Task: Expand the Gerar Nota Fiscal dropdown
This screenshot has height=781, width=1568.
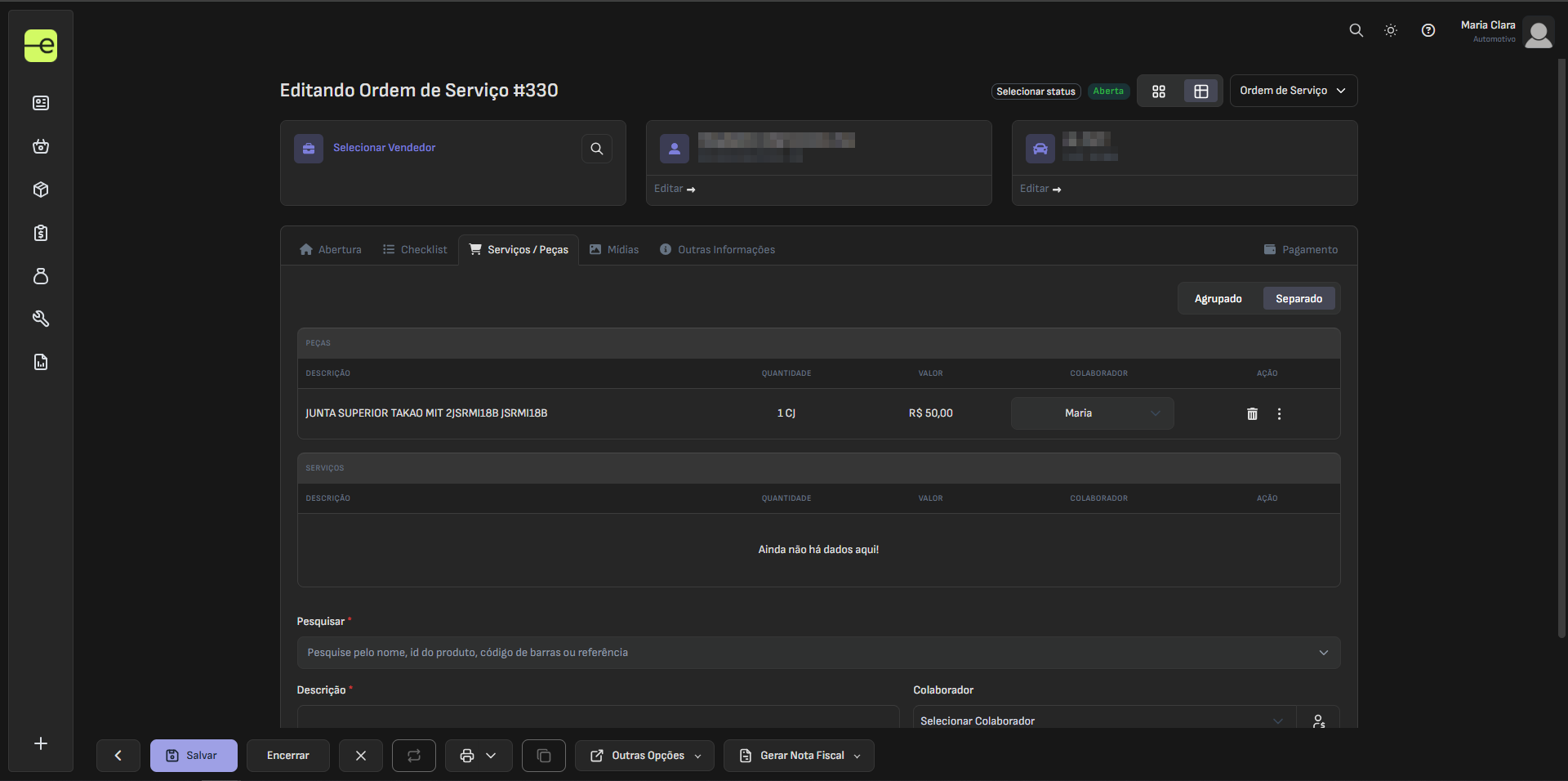Action: click(x=799, y=756)
